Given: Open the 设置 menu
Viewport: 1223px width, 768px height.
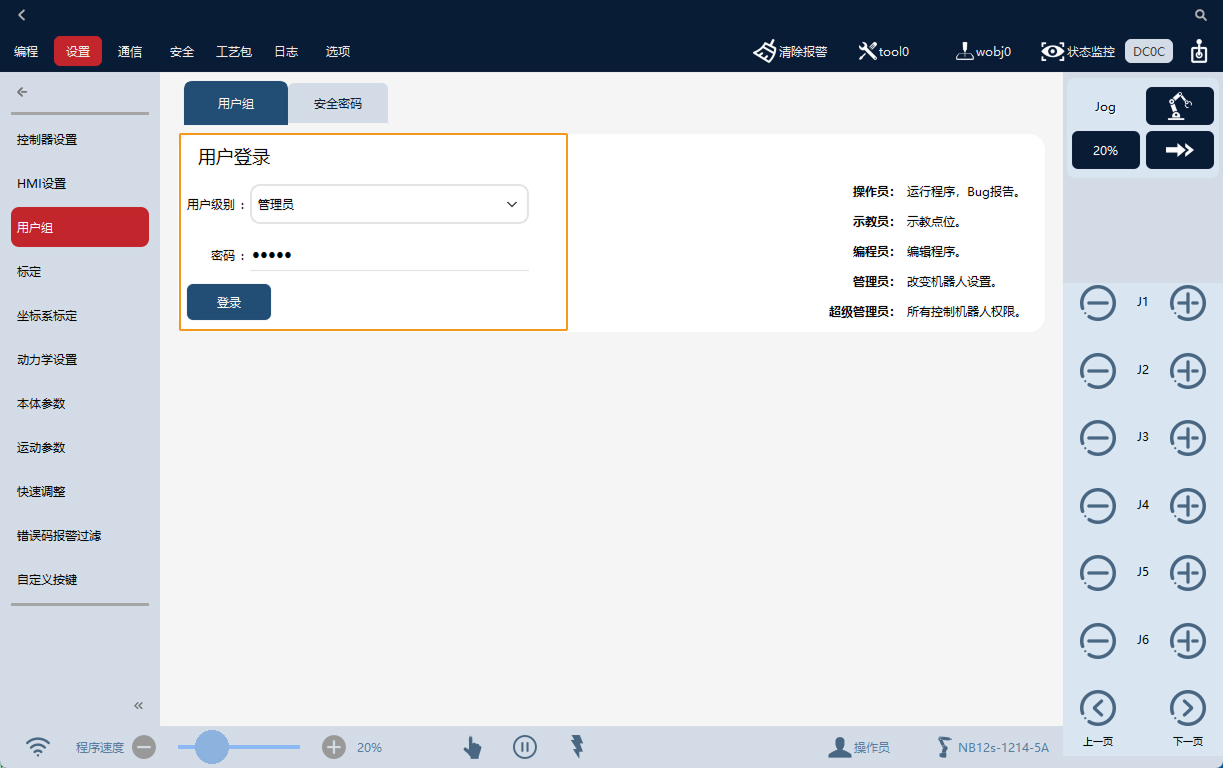Looking at the screenshot, I should [78, 51].
